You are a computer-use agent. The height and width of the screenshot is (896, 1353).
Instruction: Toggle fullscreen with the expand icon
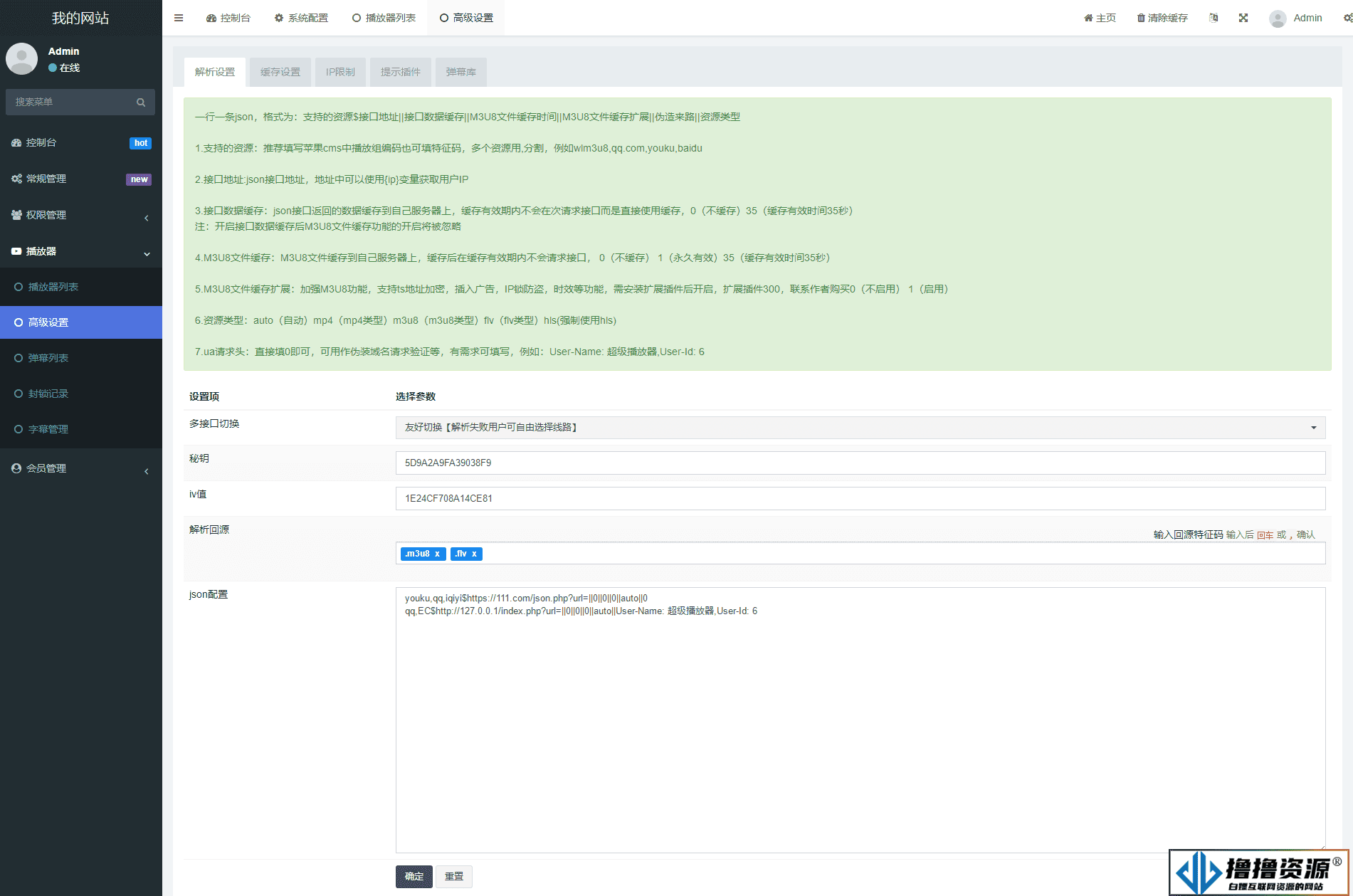pos(1243,18)
